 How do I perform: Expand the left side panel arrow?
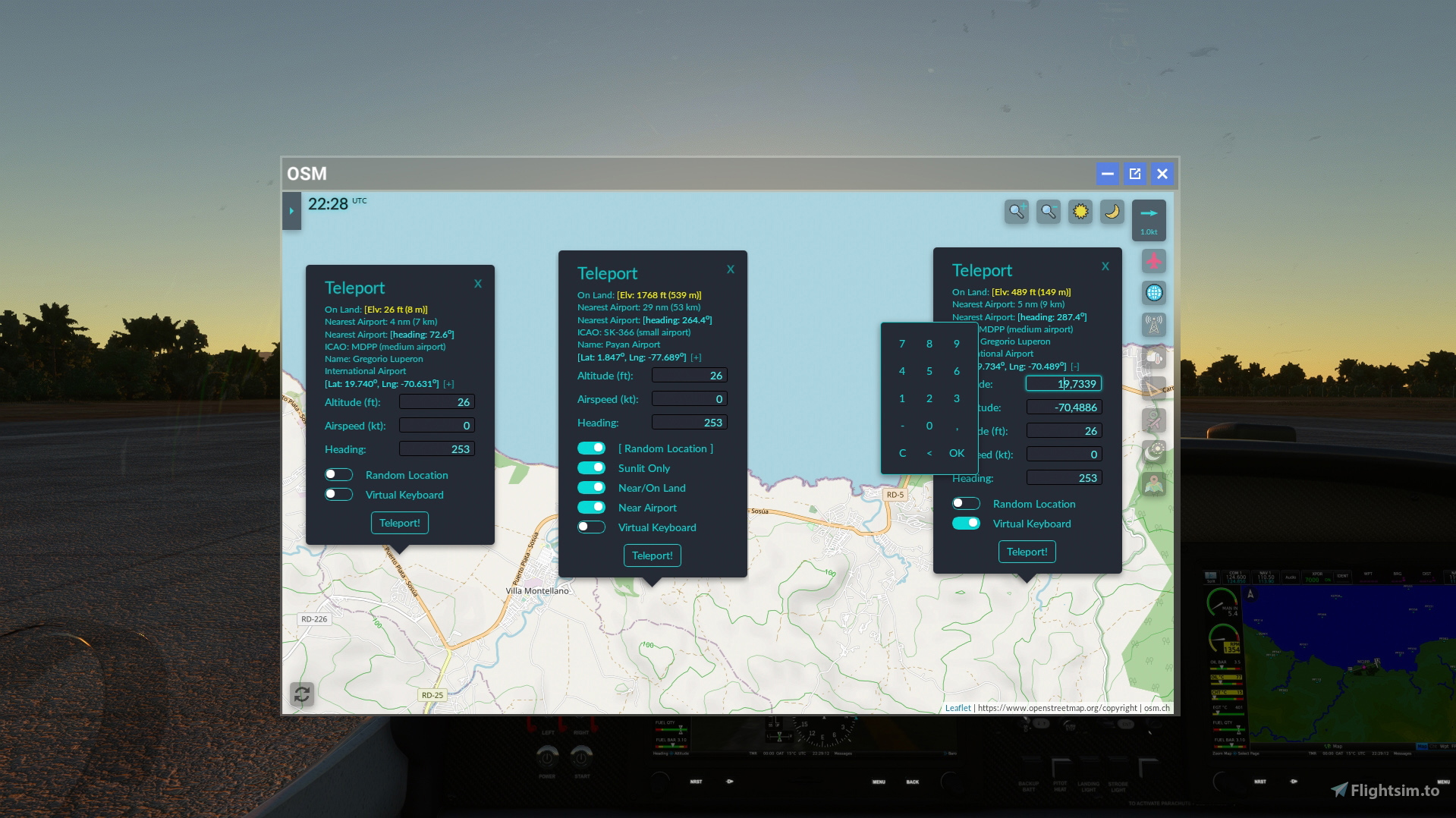point(291,212)
